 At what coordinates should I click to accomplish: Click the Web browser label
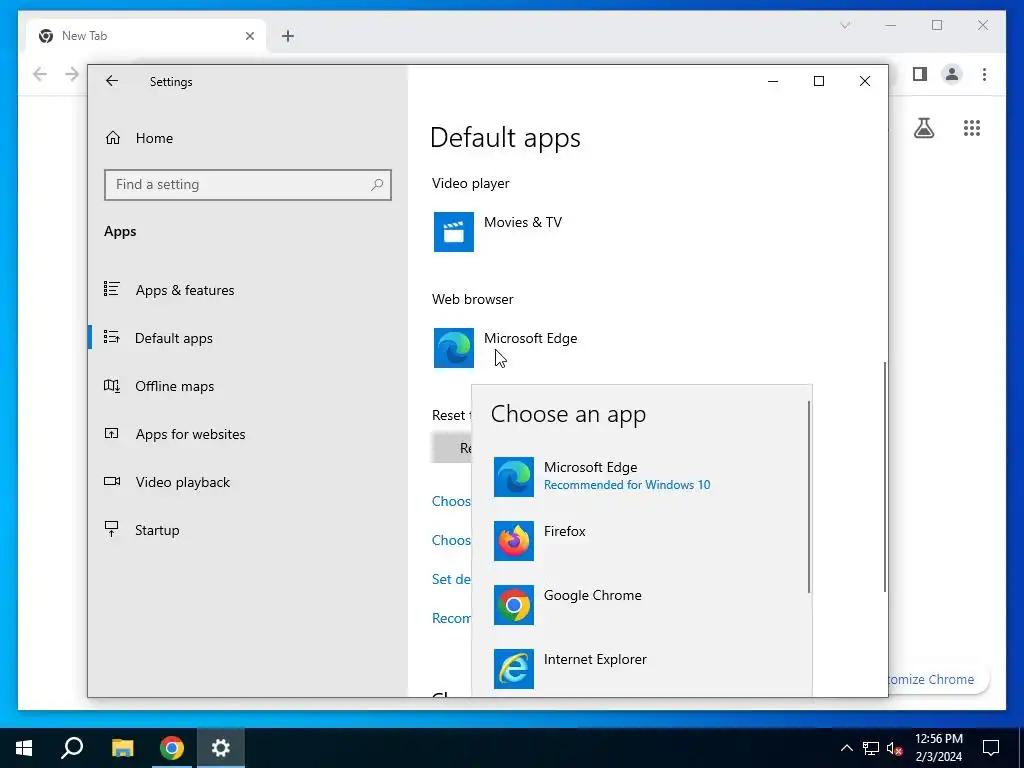pos(472,300)
